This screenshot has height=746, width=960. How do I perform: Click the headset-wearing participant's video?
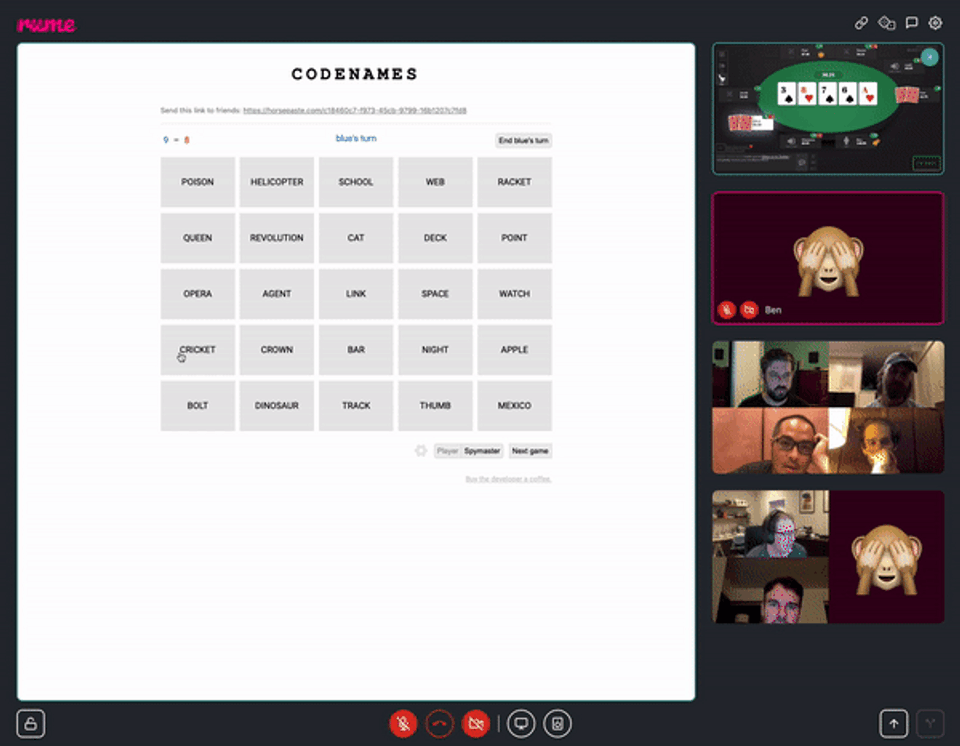coord(770,524)
